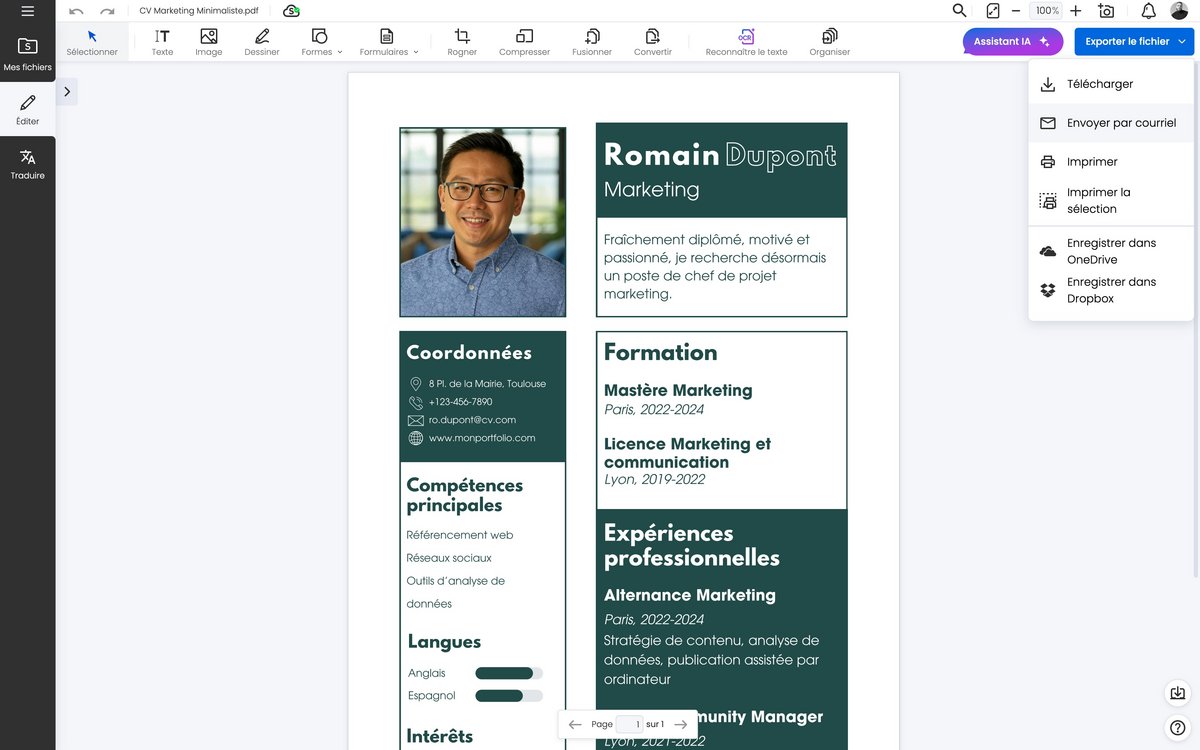The height and width of the screenshot is (750, 1200).
Task: Click the Assistant IA button
Action: click(1012, 41)
